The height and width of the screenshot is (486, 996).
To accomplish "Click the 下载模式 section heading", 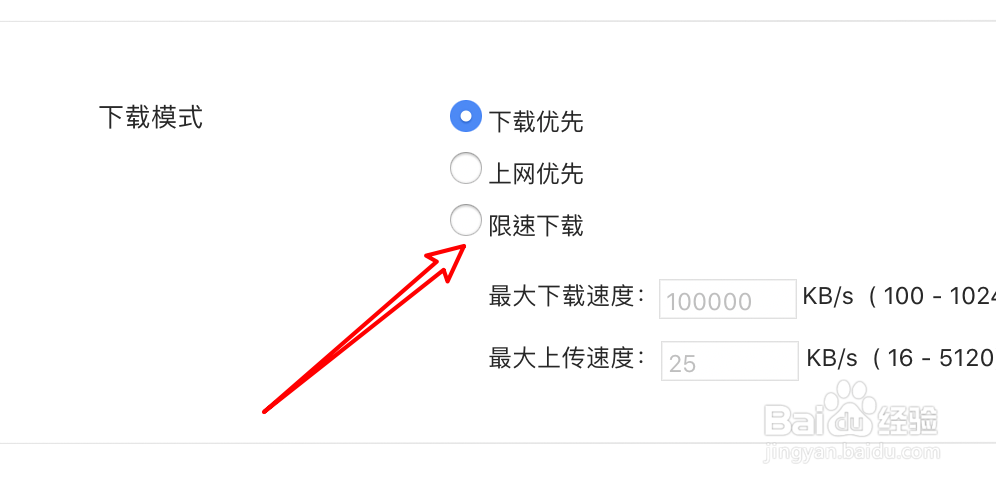I will pyautogui.click(x=151, y=118).
